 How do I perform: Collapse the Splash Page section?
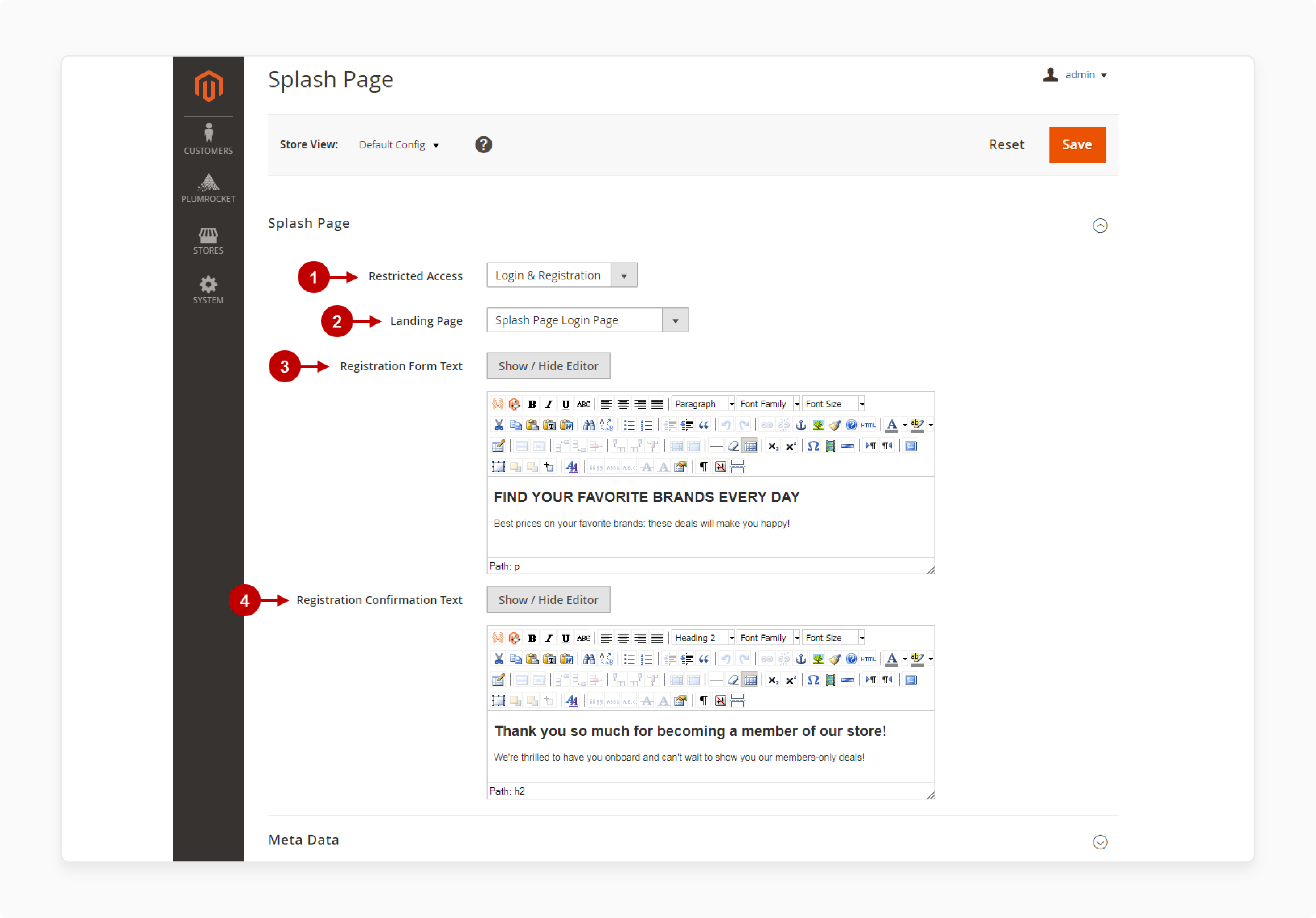[1100, 225]
